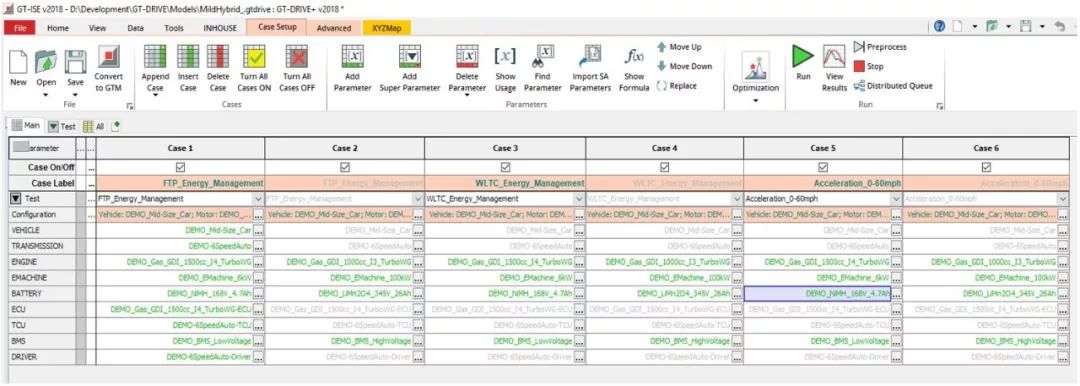Open the INHOUSE ribbon tab
The image size is (1080, 386).
click(x=220, y=28)
